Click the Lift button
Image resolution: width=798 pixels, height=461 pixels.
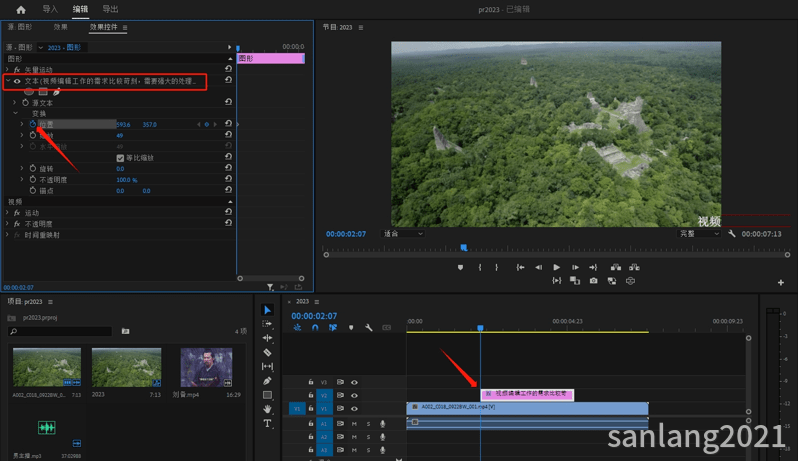point(616,267)
